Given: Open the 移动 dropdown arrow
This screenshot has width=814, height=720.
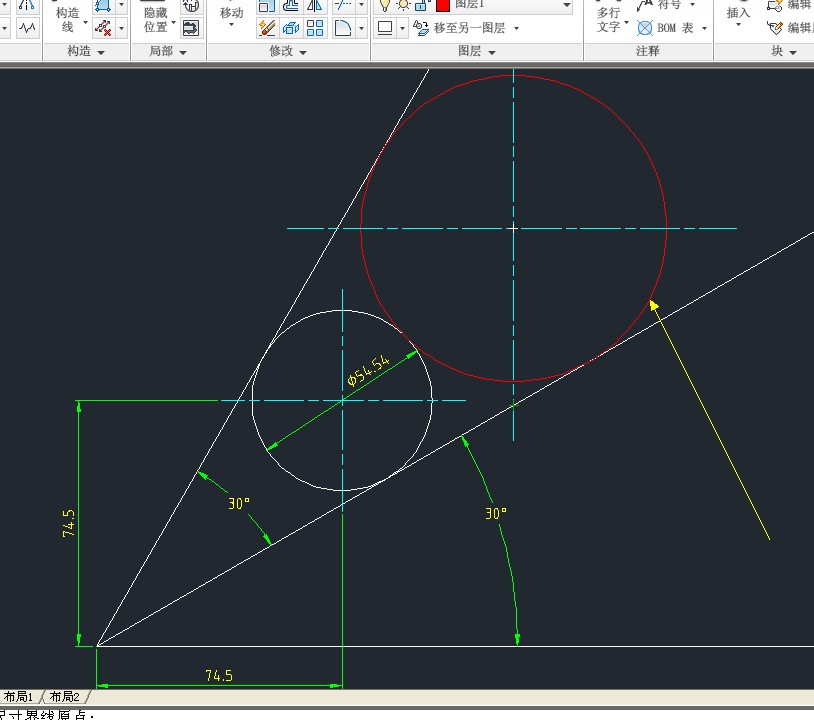Looking at the screenshot, I should [x=232, y=25].
